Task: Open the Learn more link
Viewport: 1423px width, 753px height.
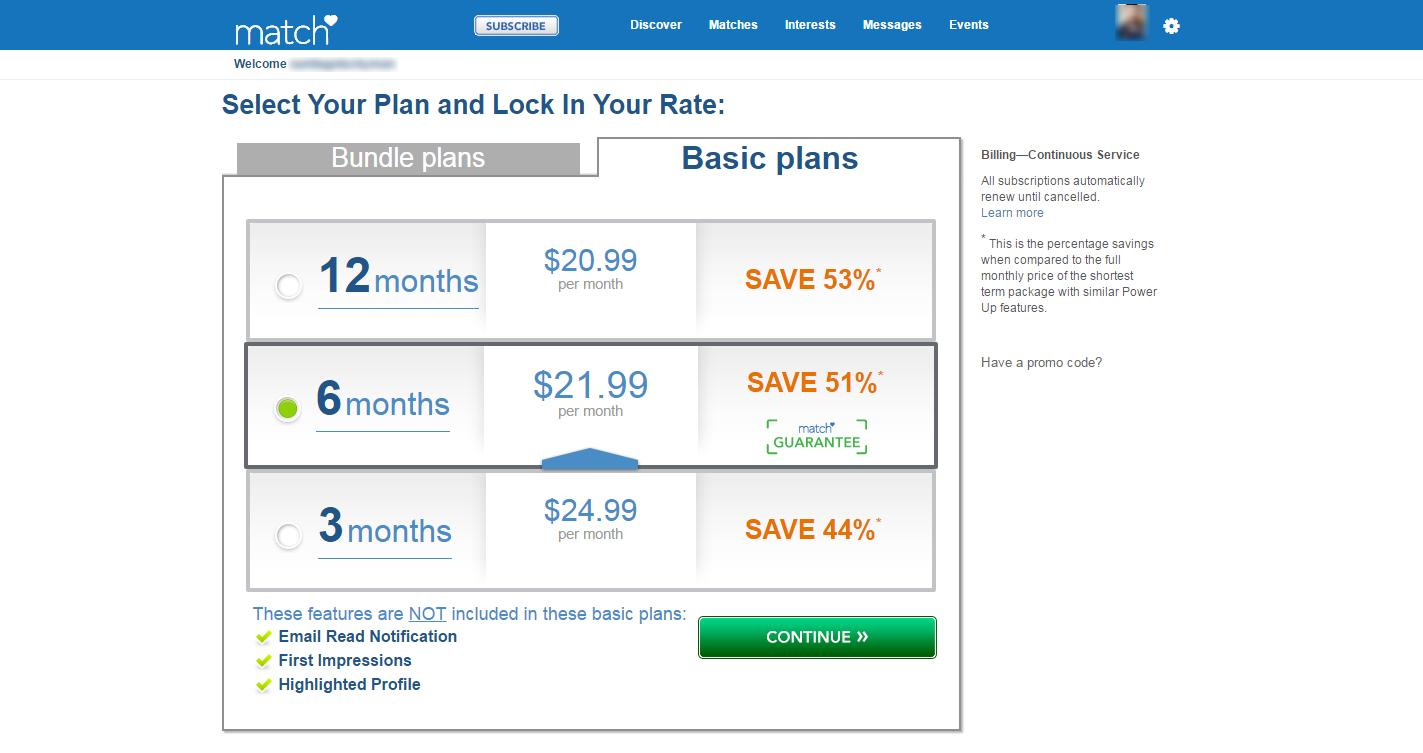Action: tap(1012, 213)
